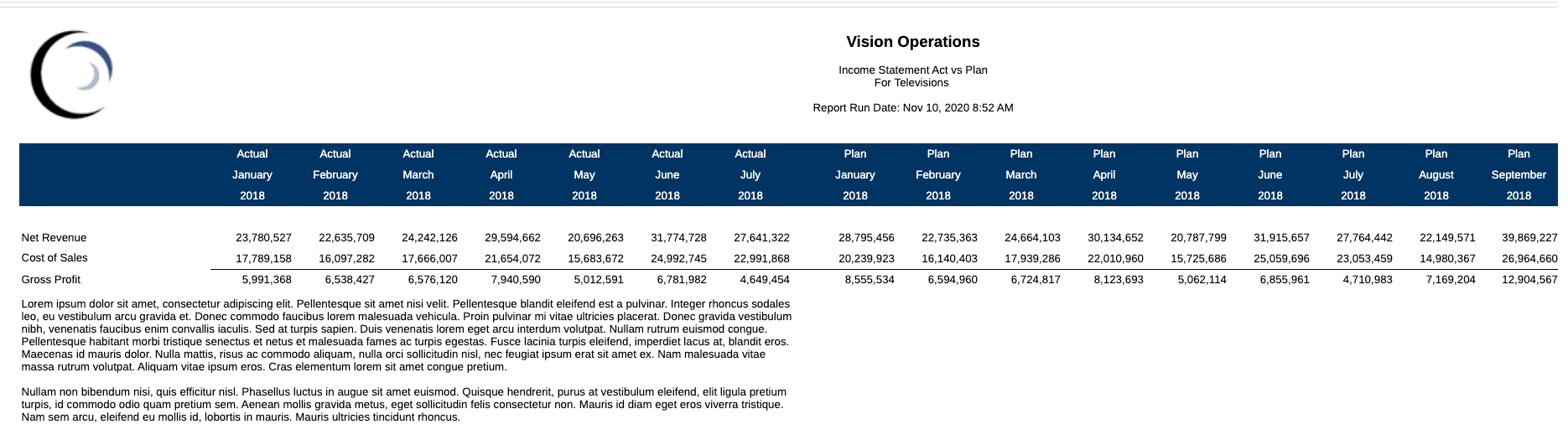Click the Net Revenue row label
Screen dimensions: 1568x440
tap(54, 238)
